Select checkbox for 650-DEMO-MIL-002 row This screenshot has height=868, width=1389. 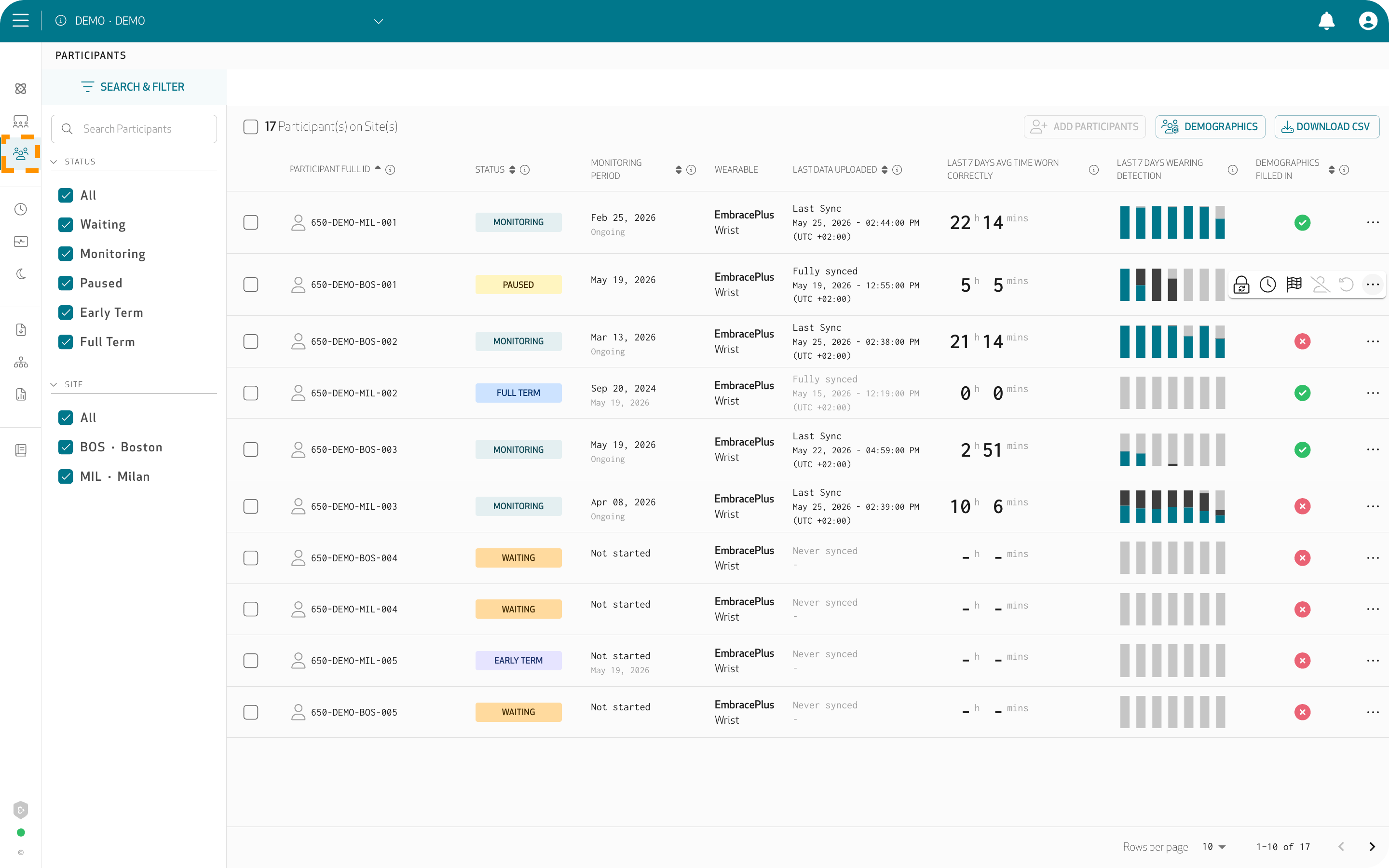coord(251,393)
